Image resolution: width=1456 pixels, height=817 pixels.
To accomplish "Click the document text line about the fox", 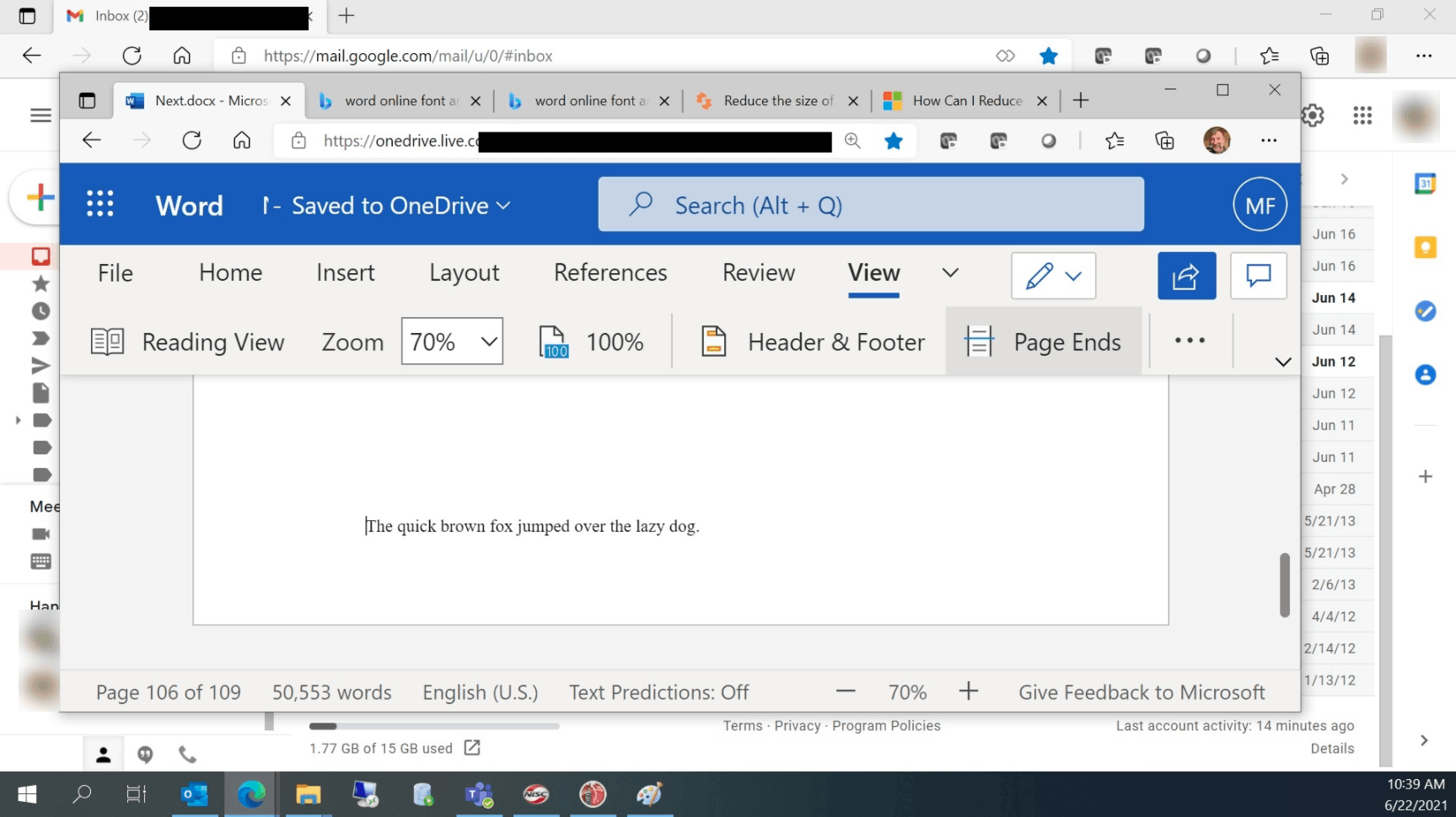I will point(533,526).
